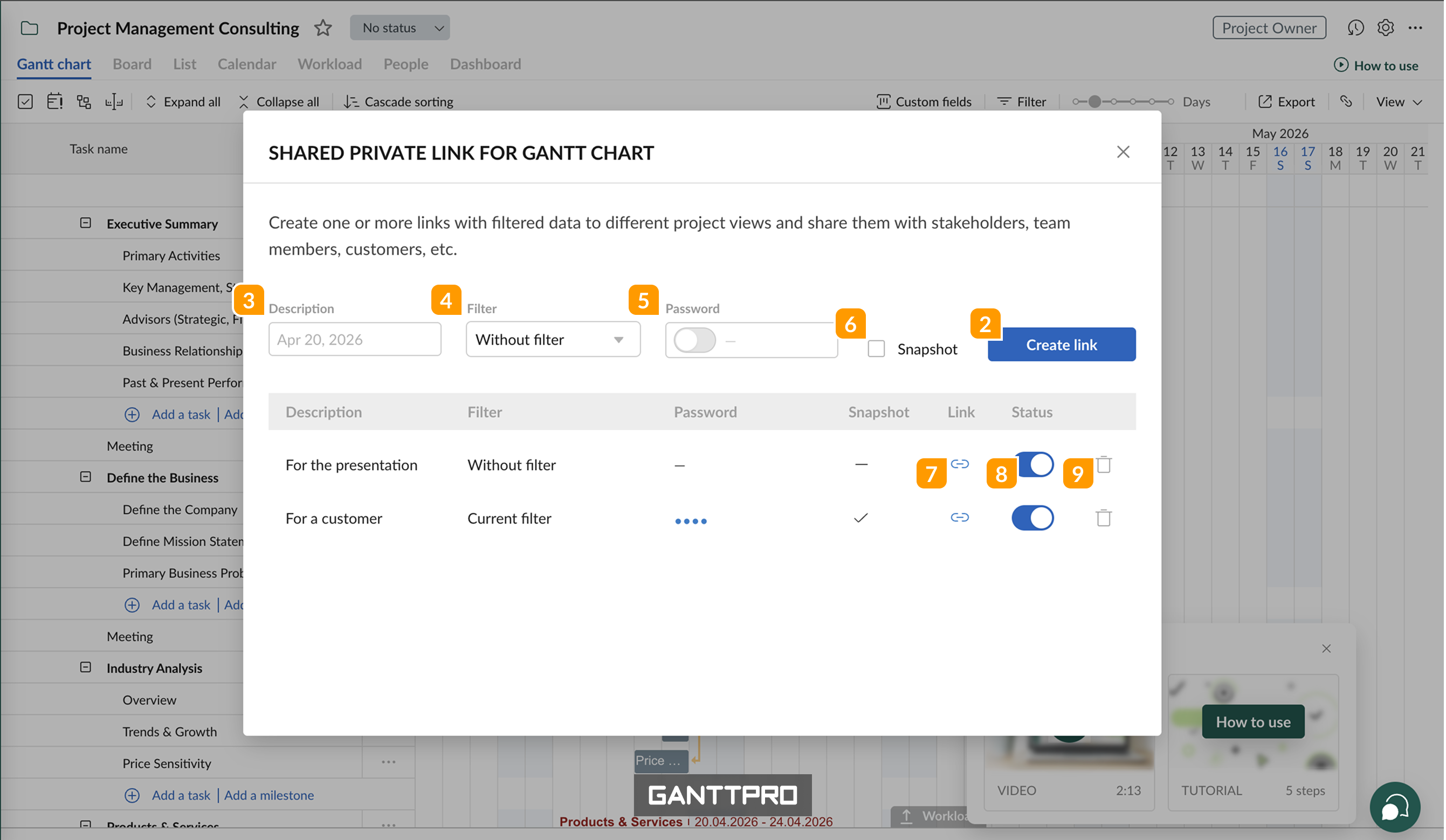Open the 'No status' dropdown
Viewport: 1446px width, 840px height.
[400, 27]
